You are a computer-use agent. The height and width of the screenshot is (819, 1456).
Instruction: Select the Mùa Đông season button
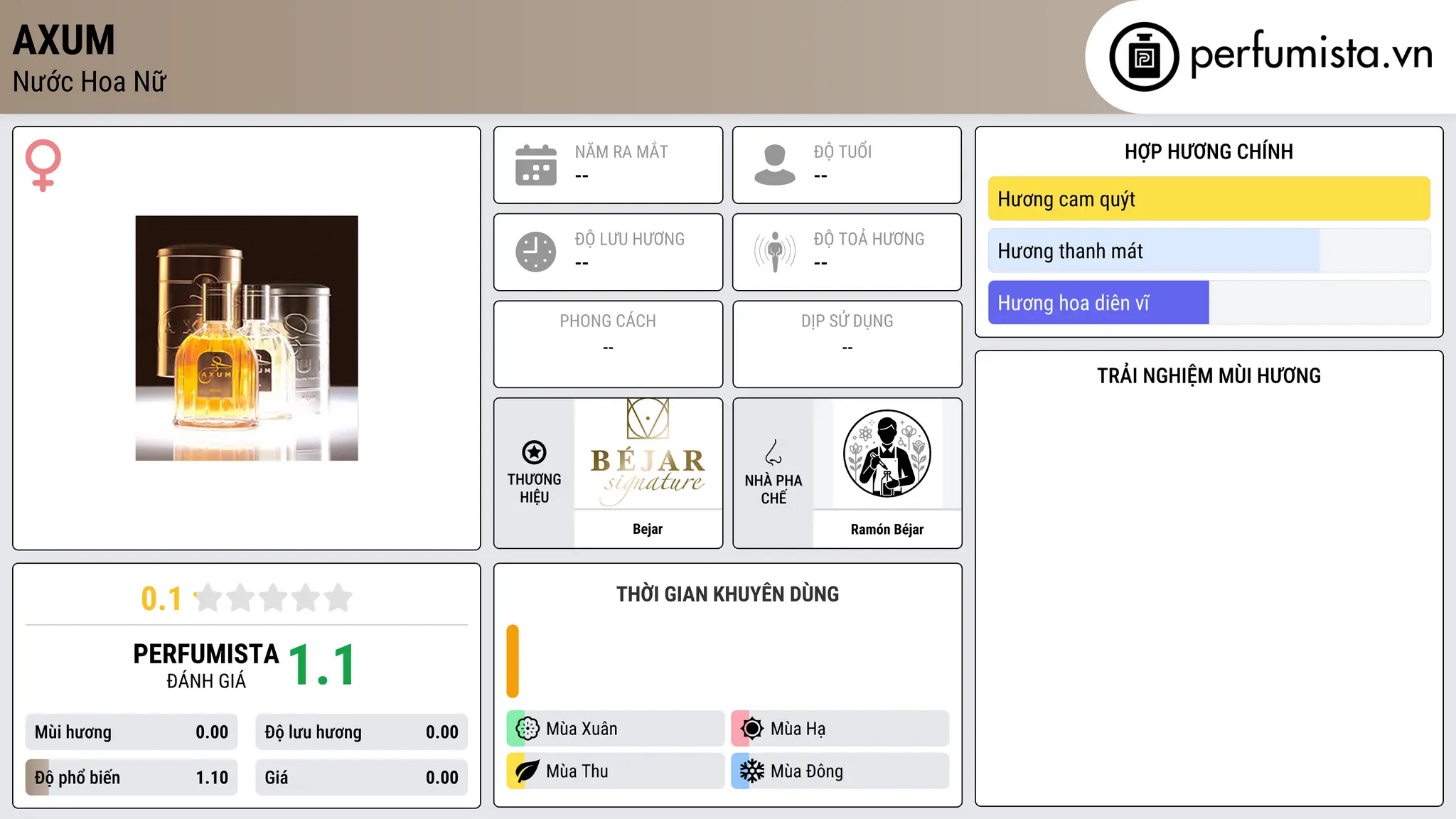click(840, 771)
